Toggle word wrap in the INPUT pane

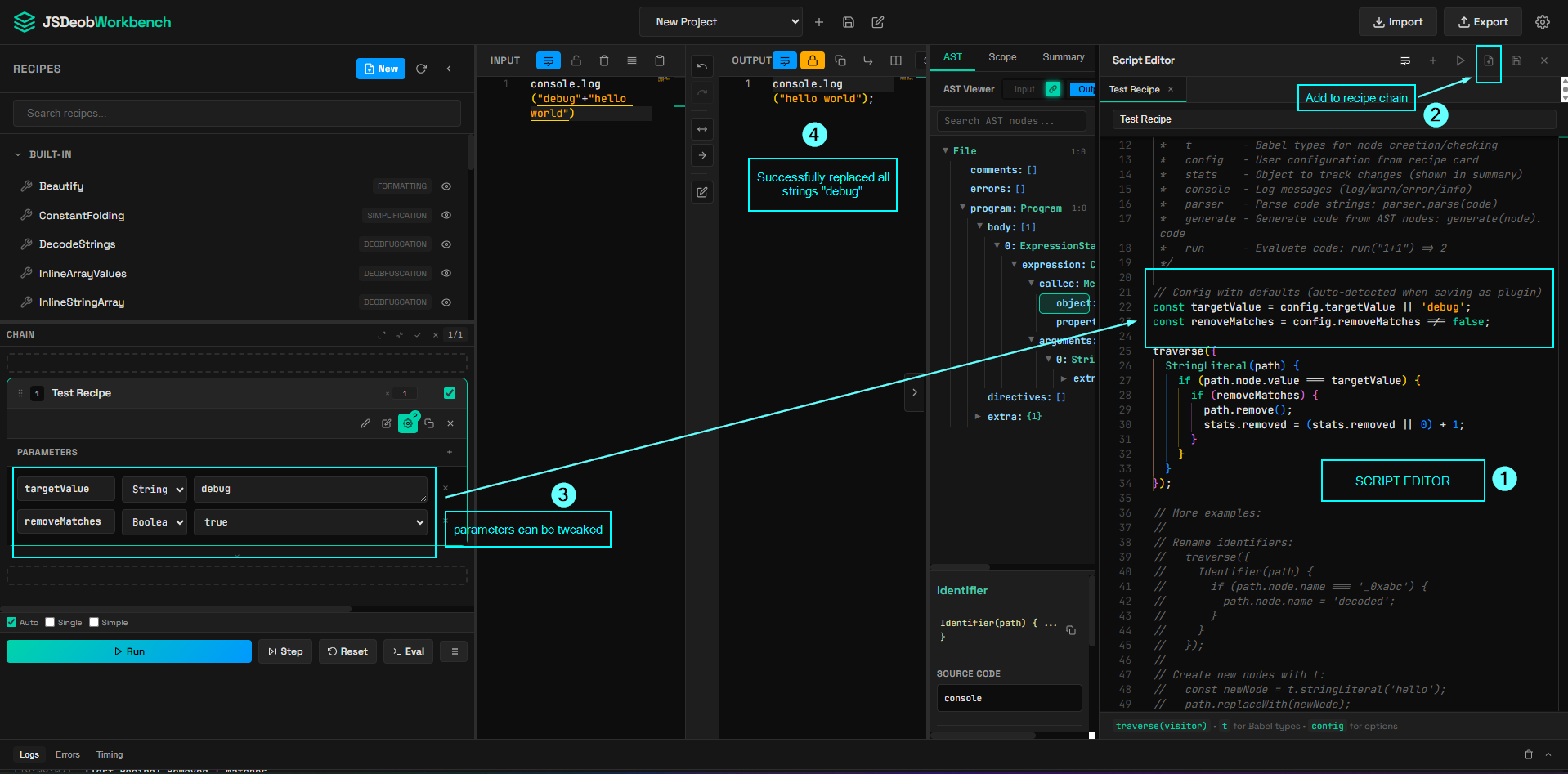tap(549, 60)
